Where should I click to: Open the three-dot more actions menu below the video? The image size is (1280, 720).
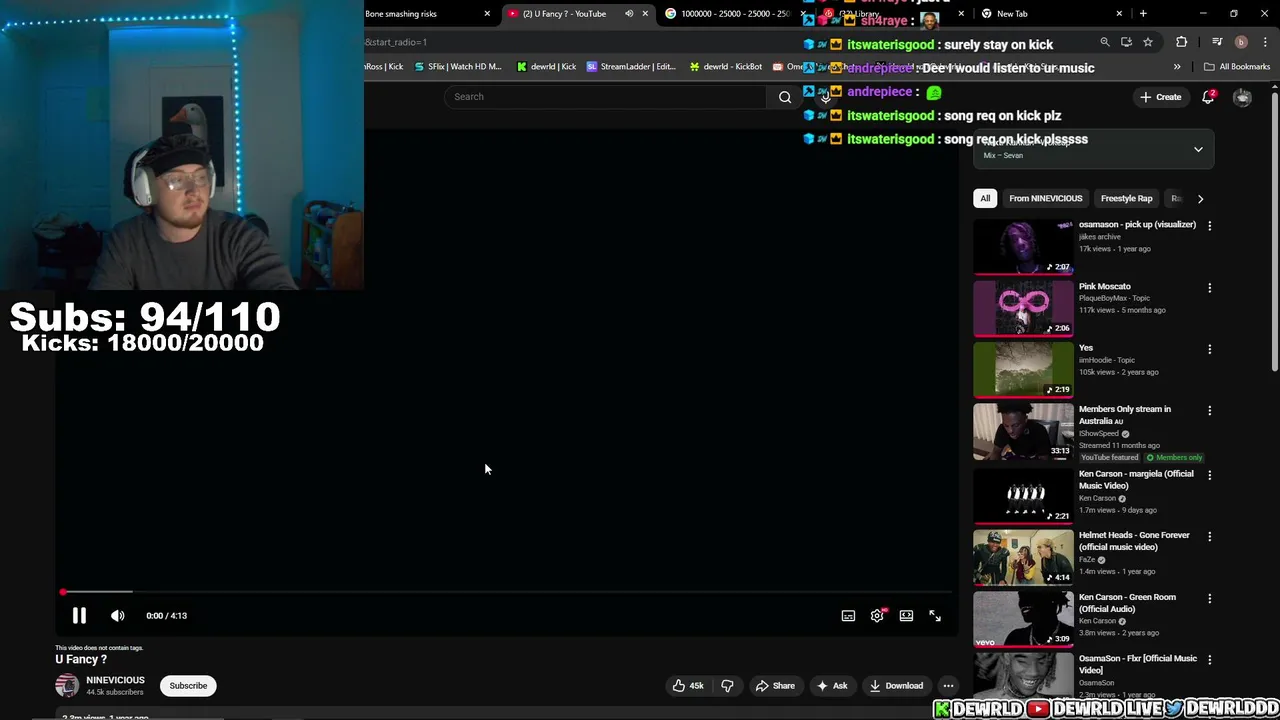coord(948,686)
